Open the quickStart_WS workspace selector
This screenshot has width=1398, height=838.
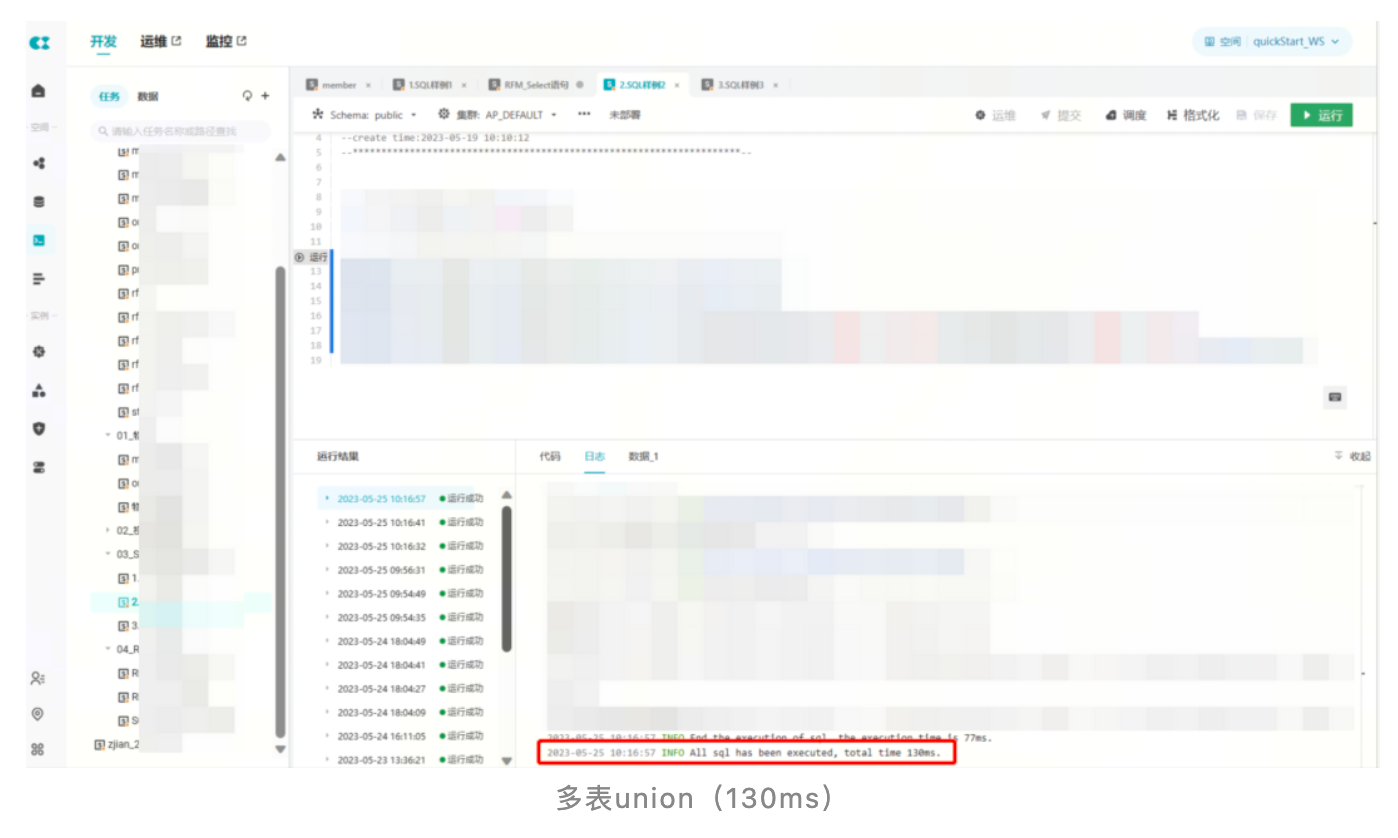[x=1272, y=42]
